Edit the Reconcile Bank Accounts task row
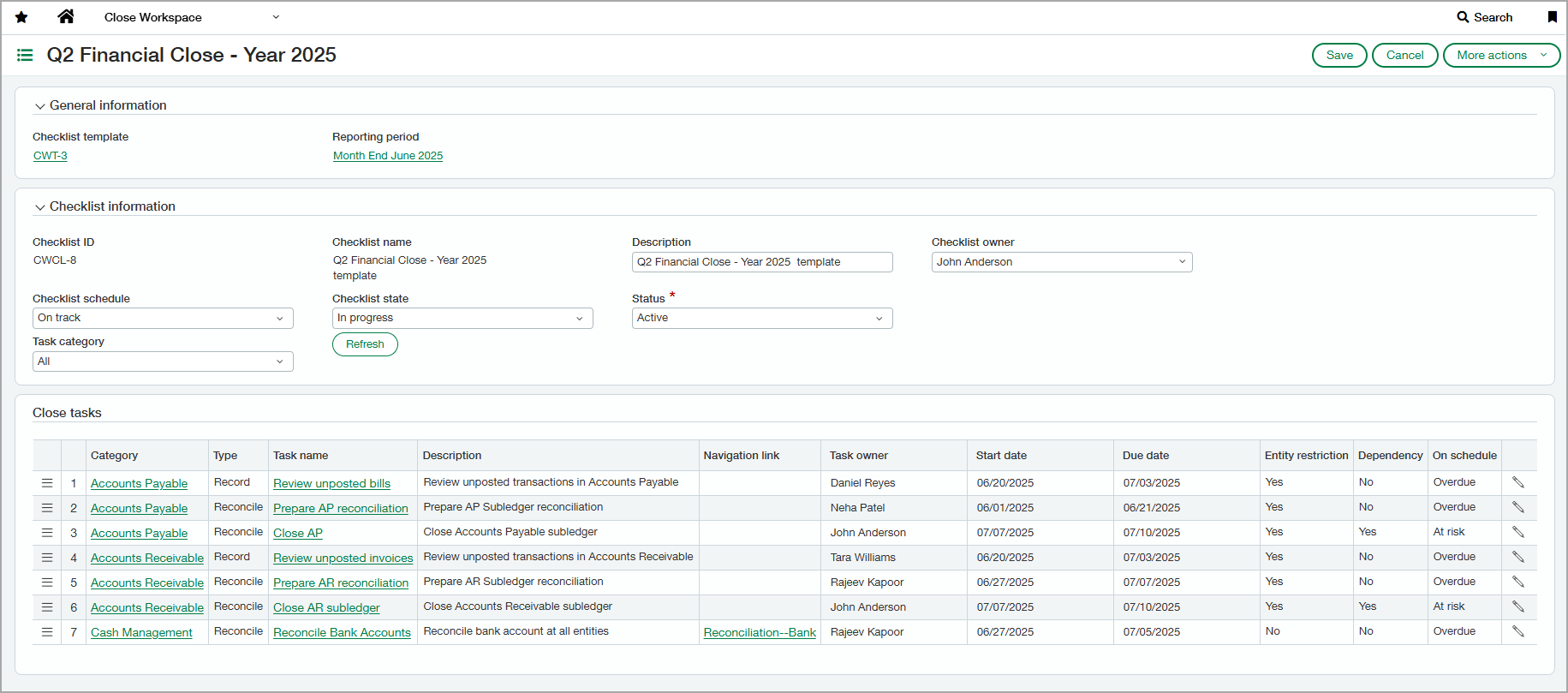This screenshot has height=693, width=1568. (1517, 631)
